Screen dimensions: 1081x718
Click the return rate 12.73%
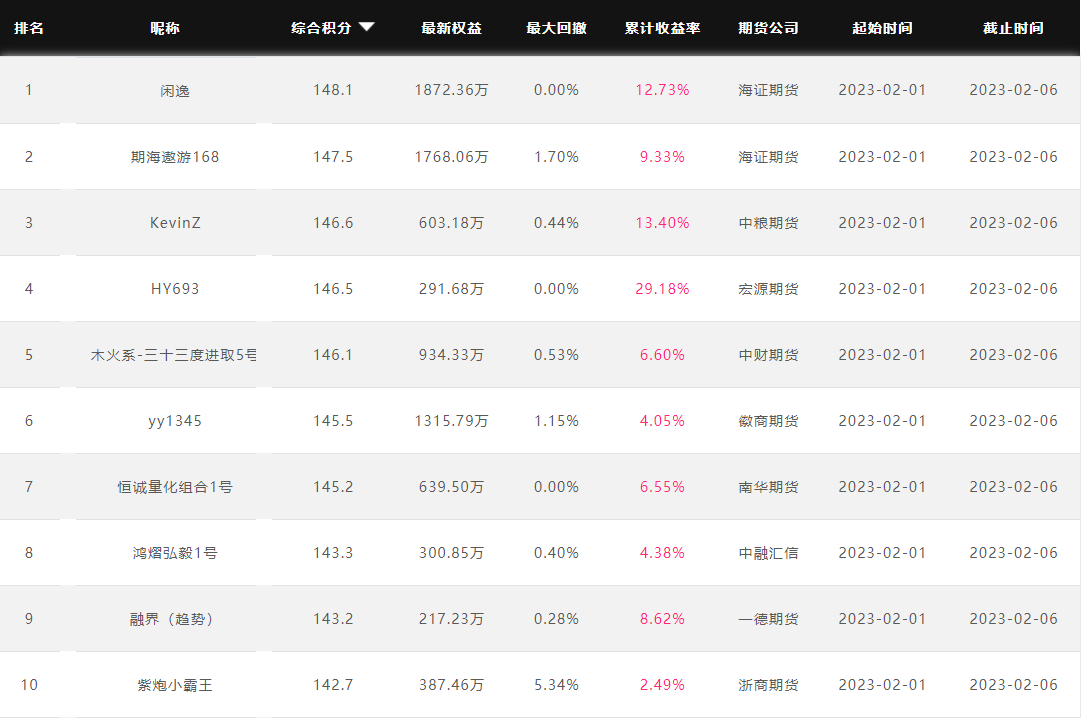point(663,90)
